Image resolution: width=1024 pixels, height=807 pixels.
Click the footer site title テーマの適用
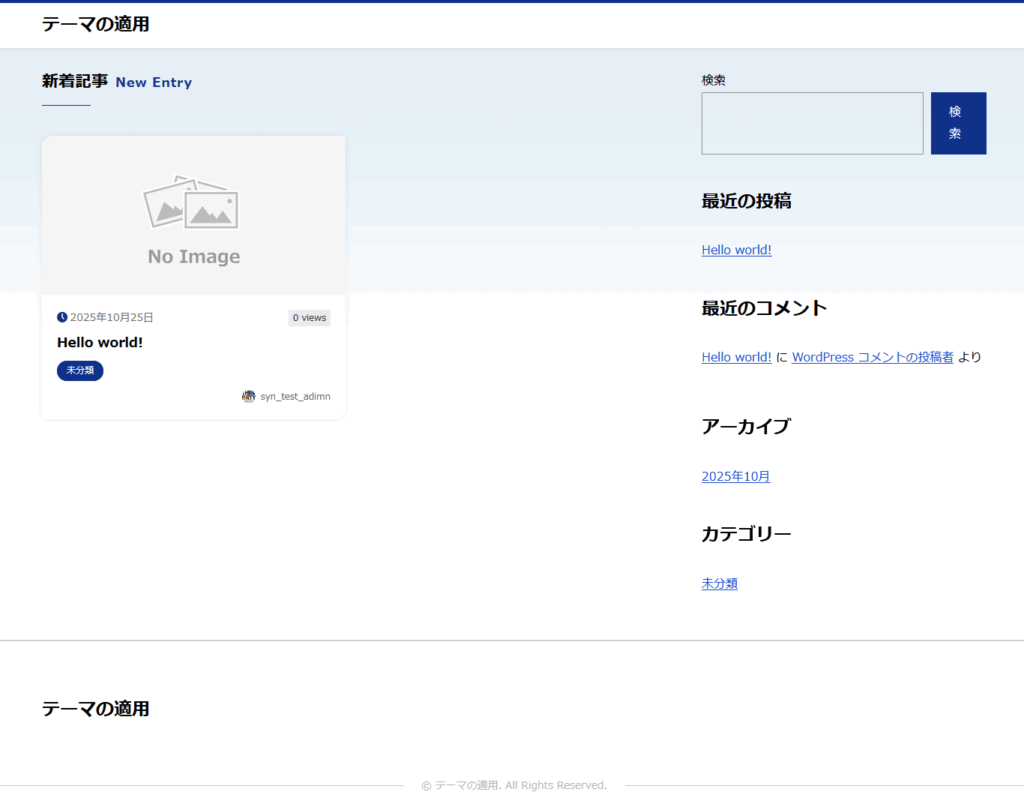pos(95,709)
